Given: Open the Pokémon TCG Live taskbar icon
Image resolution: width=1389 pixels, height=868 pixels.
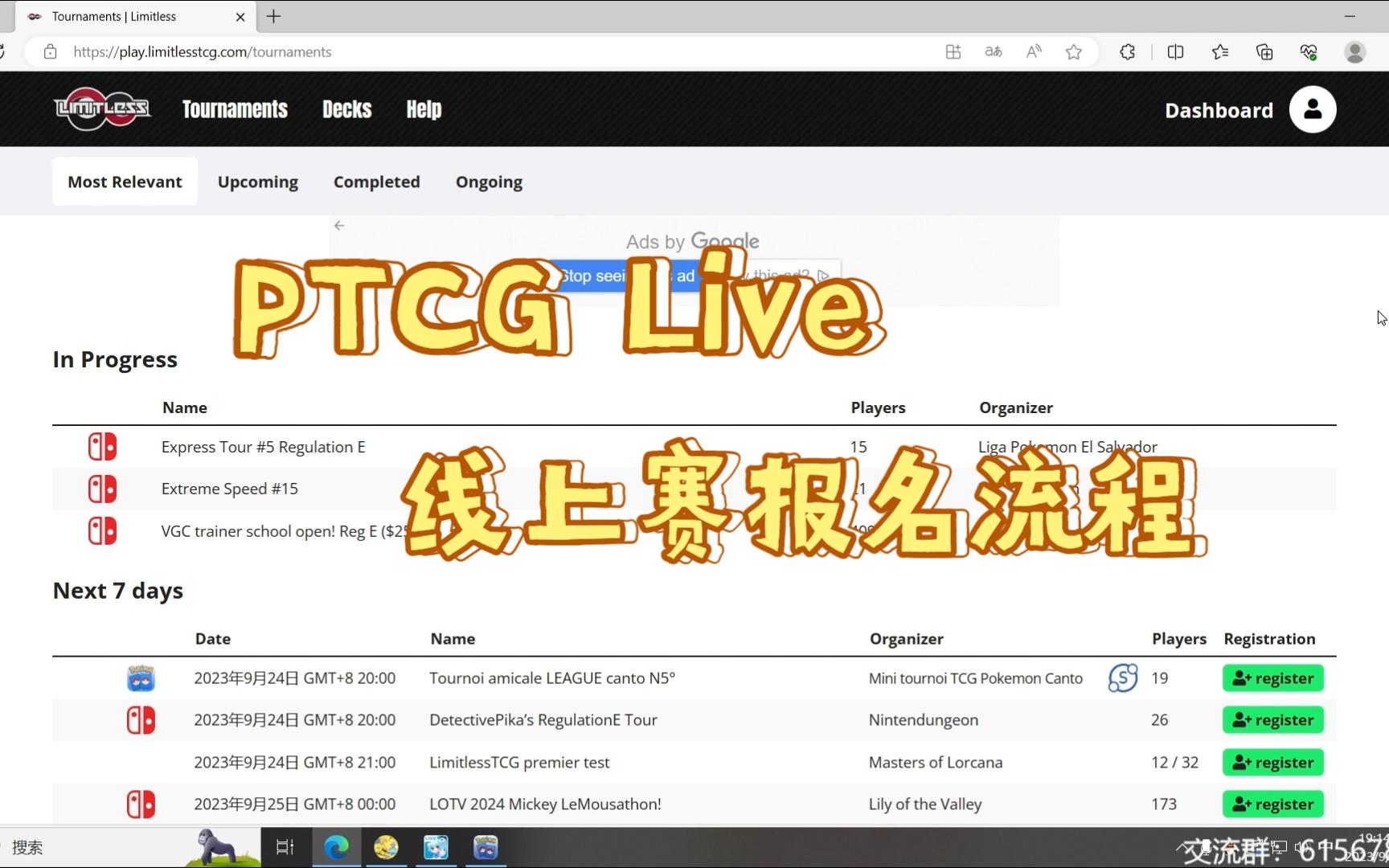Looking at the screenshot, I should (486, 847).
